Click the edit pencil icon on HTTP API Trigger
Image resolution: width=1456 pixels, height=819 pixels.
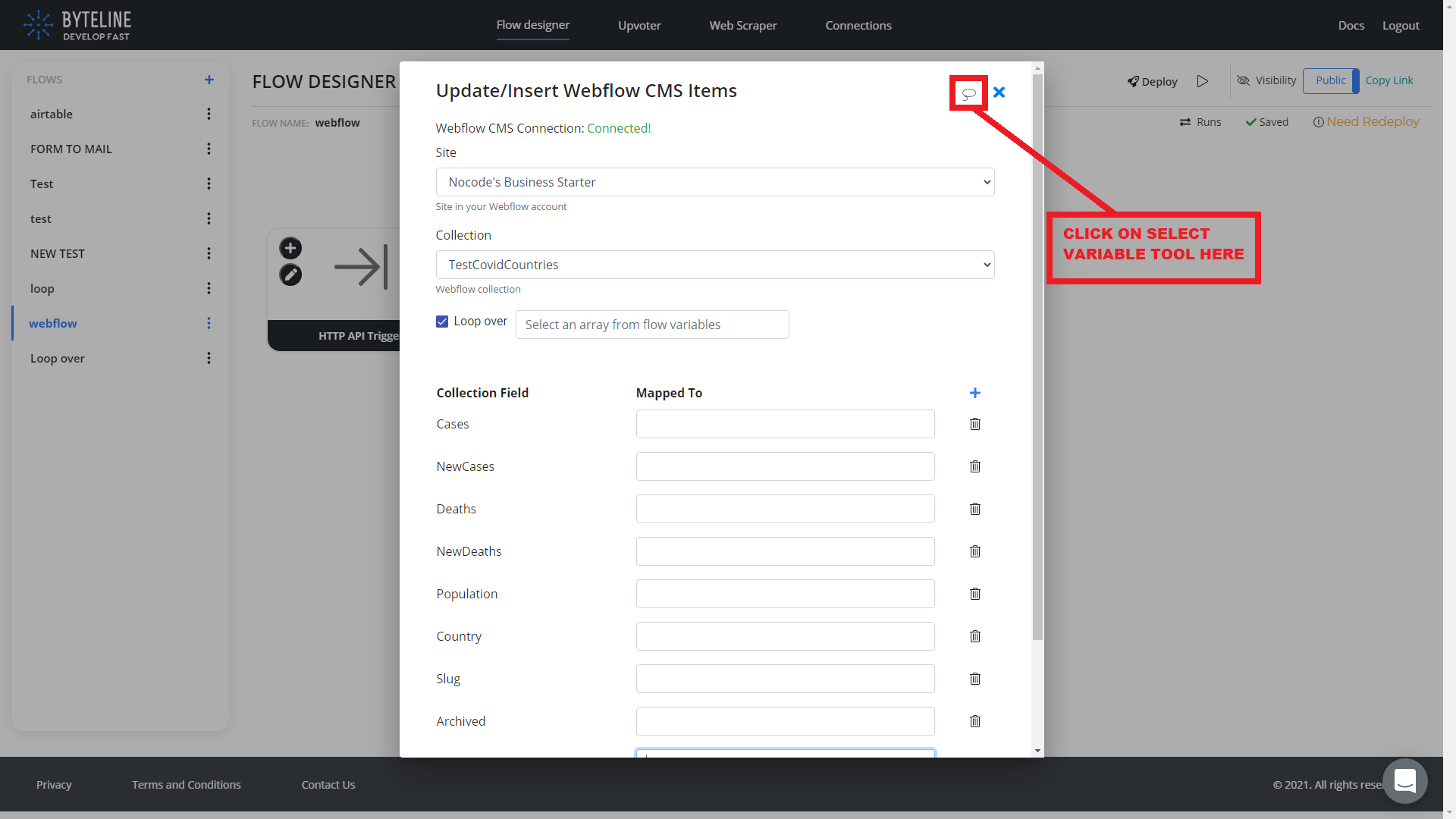290,275
